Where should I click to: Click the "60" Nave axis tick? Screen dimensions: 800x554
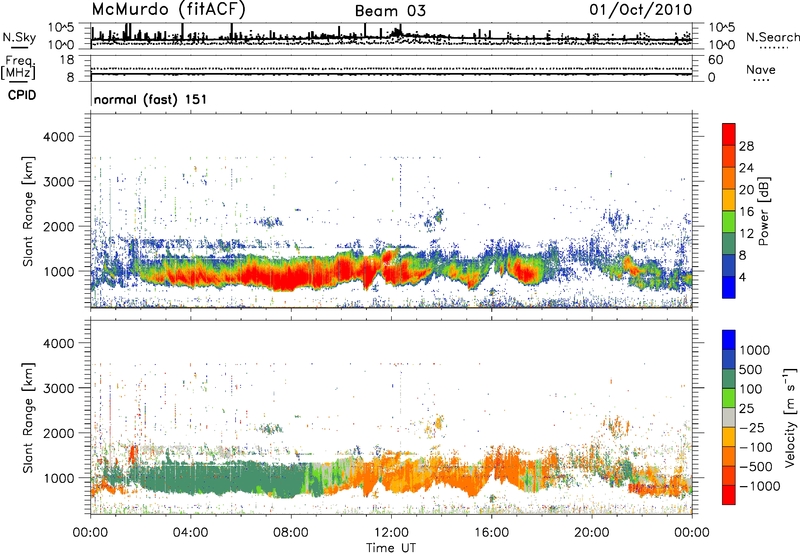[x=716, y=60]
